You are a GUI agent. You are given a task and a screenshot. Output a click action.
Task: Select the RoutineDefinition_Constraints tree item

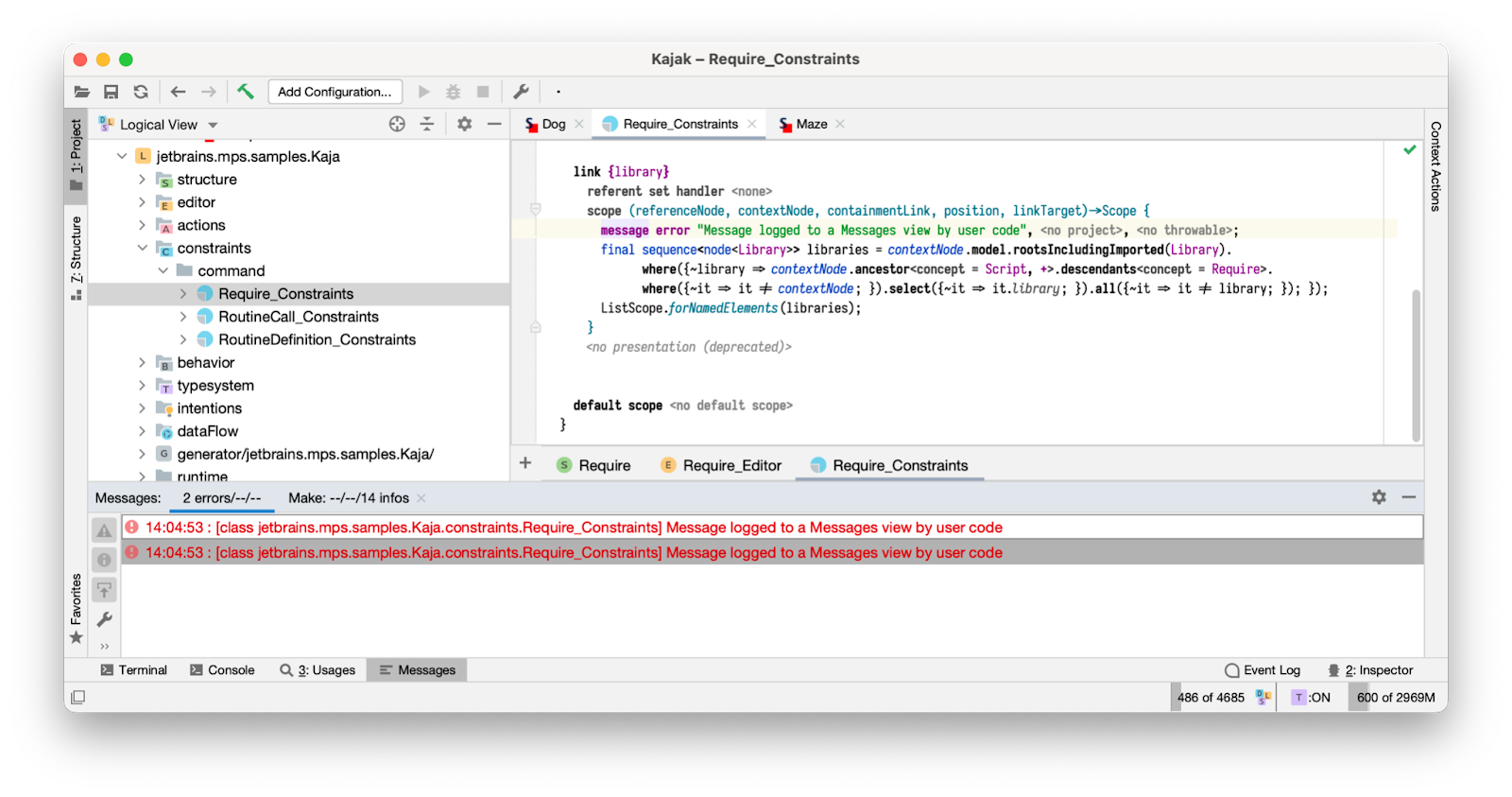click(317, 339)
